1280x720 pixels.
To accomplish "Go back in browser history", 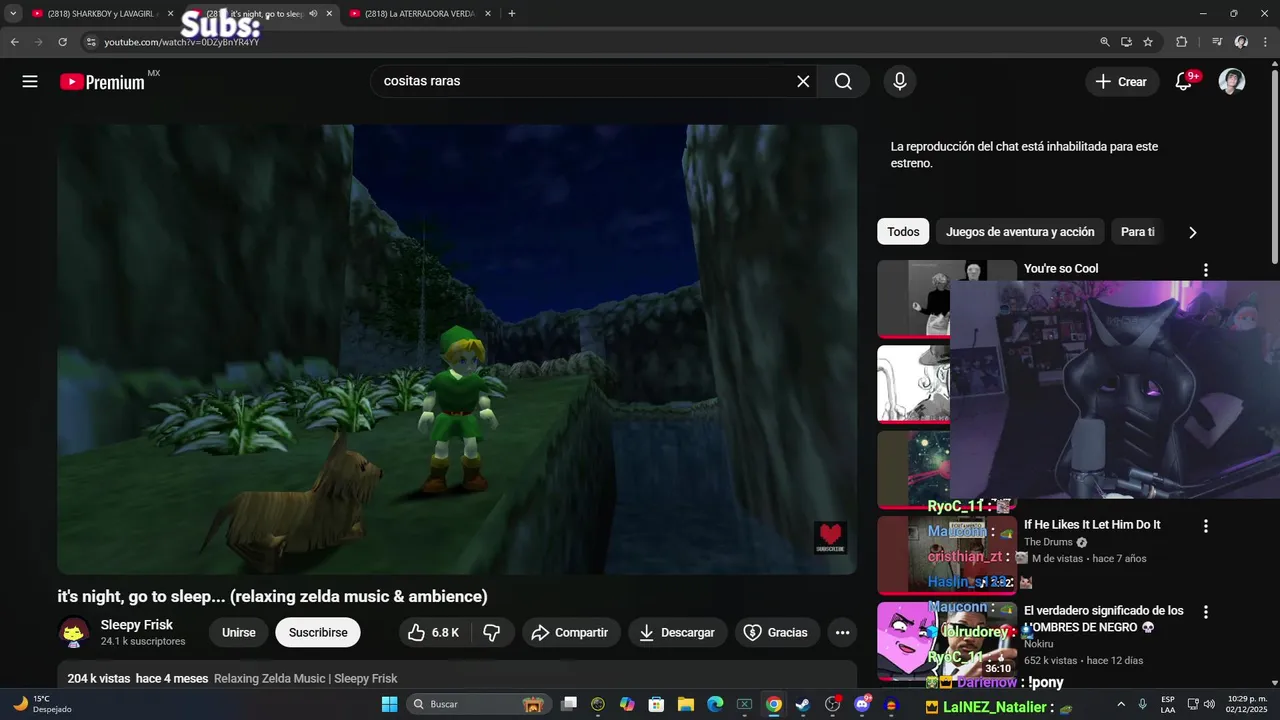I will click(x=15, y=42).
